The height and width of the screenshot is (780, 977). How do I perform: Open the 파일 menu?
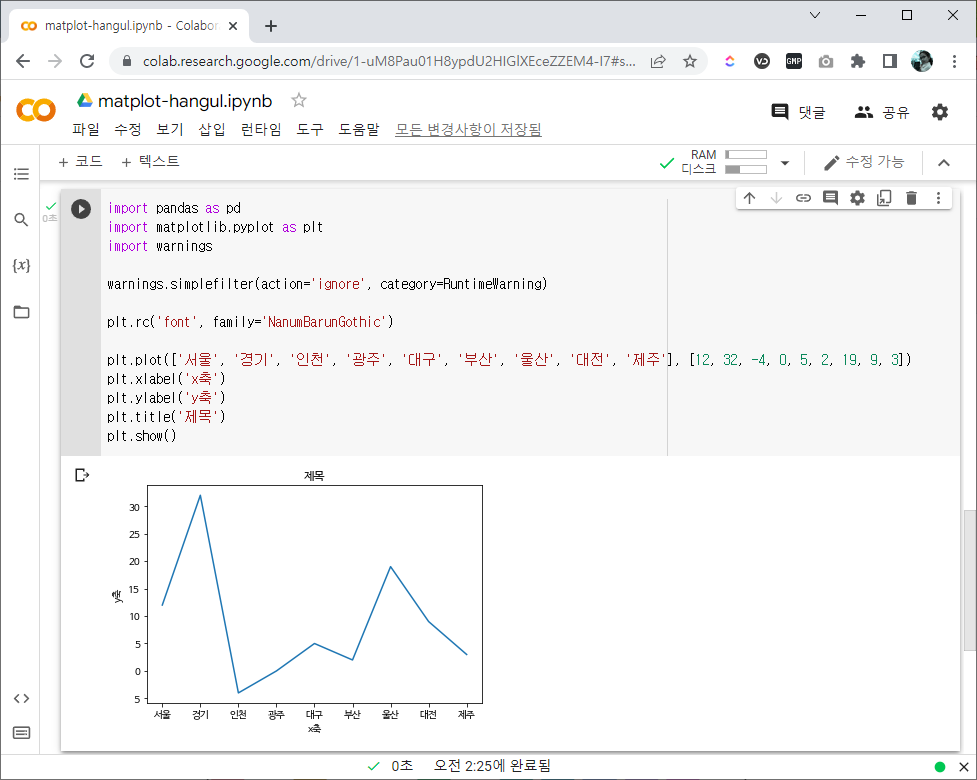point(85,129)
